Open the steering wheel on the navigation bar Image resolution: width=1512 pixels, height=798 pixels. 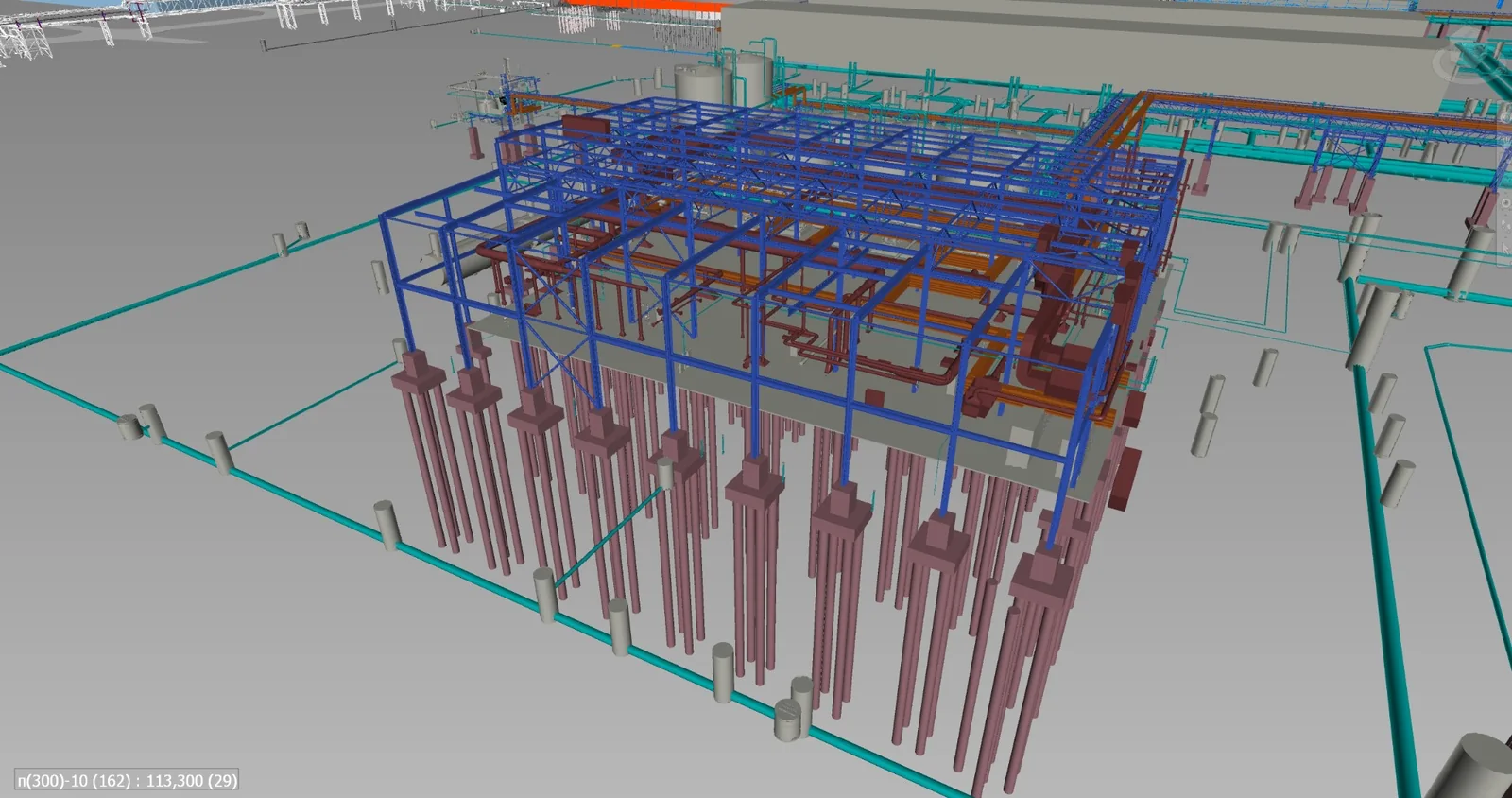1505,115
